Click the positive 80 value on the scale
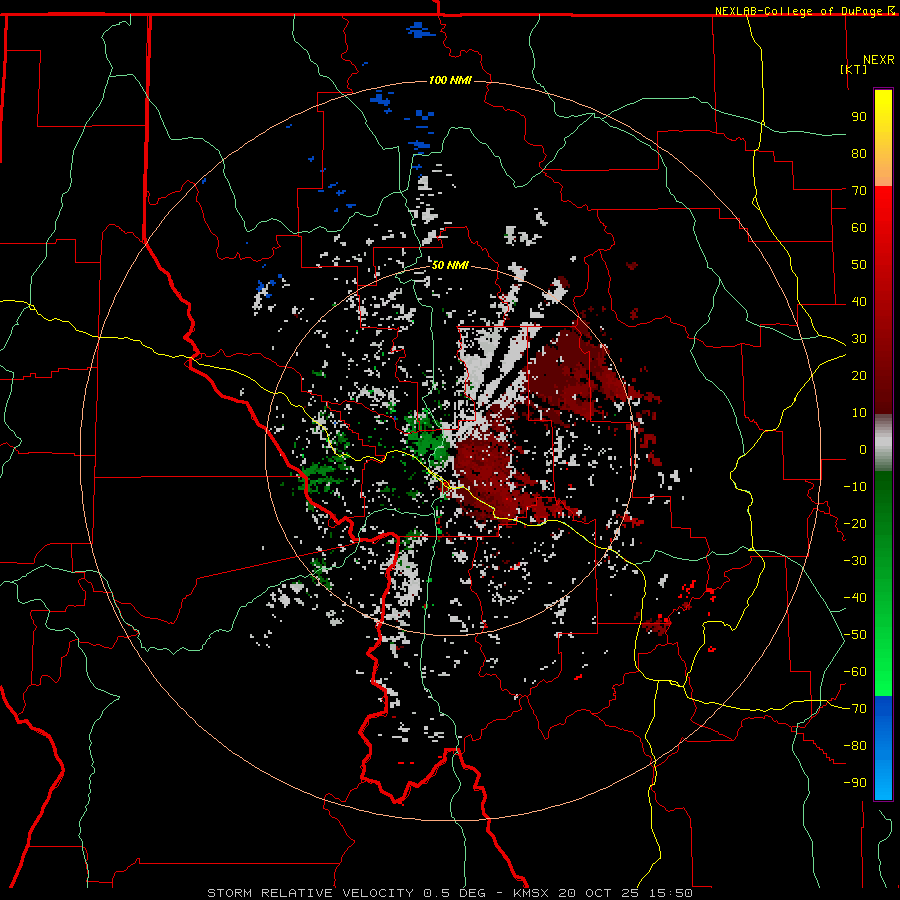Screen dimensions: 900x900 click(859, 153)
